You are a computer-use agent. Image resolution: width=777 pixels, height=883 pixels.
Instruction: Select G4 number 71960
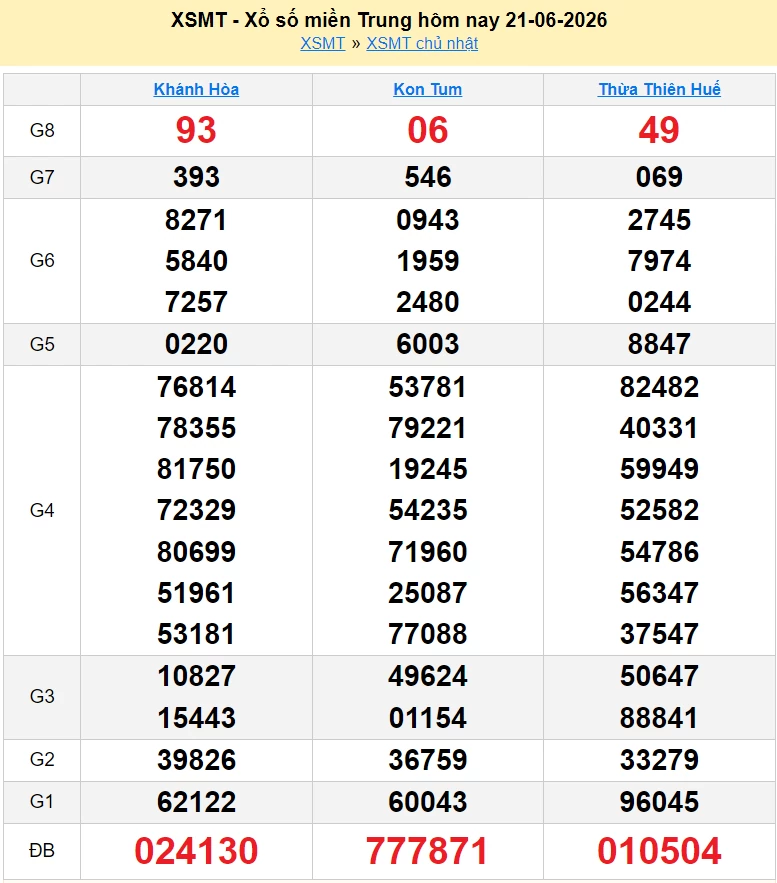click(x=428, y=552)
